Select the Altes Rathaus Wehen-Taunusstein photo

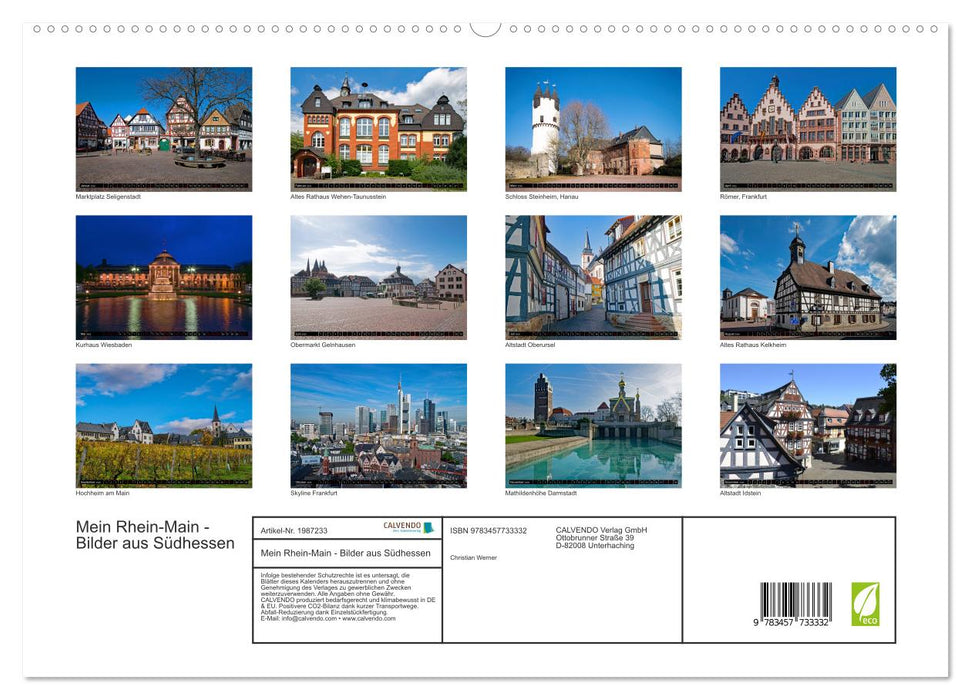[377, 127]
